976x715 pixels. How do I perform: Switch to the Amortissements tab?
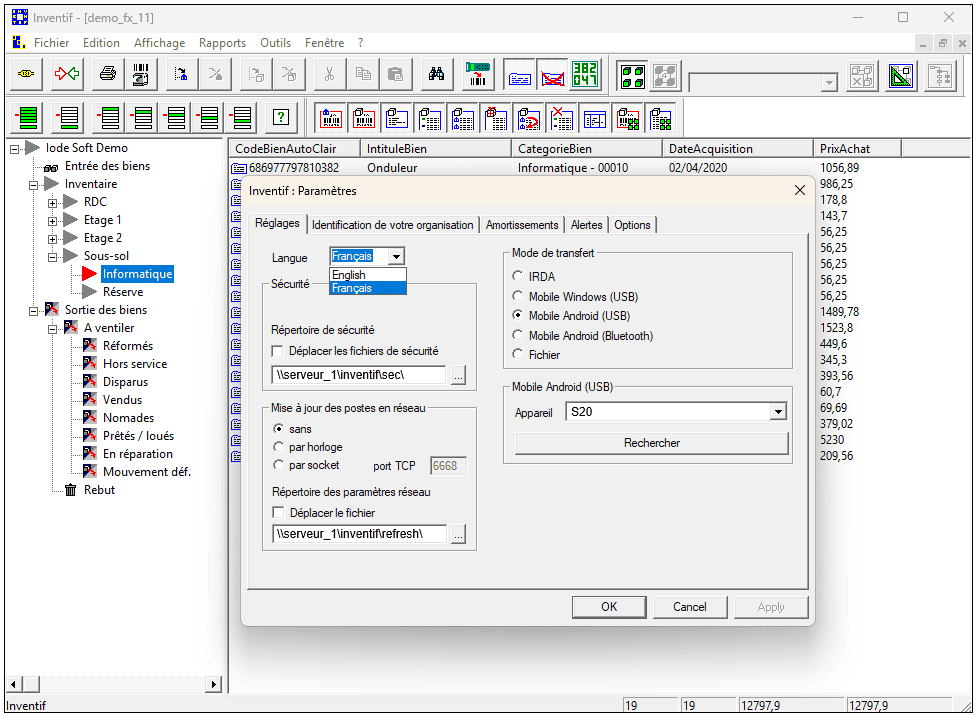522,225
